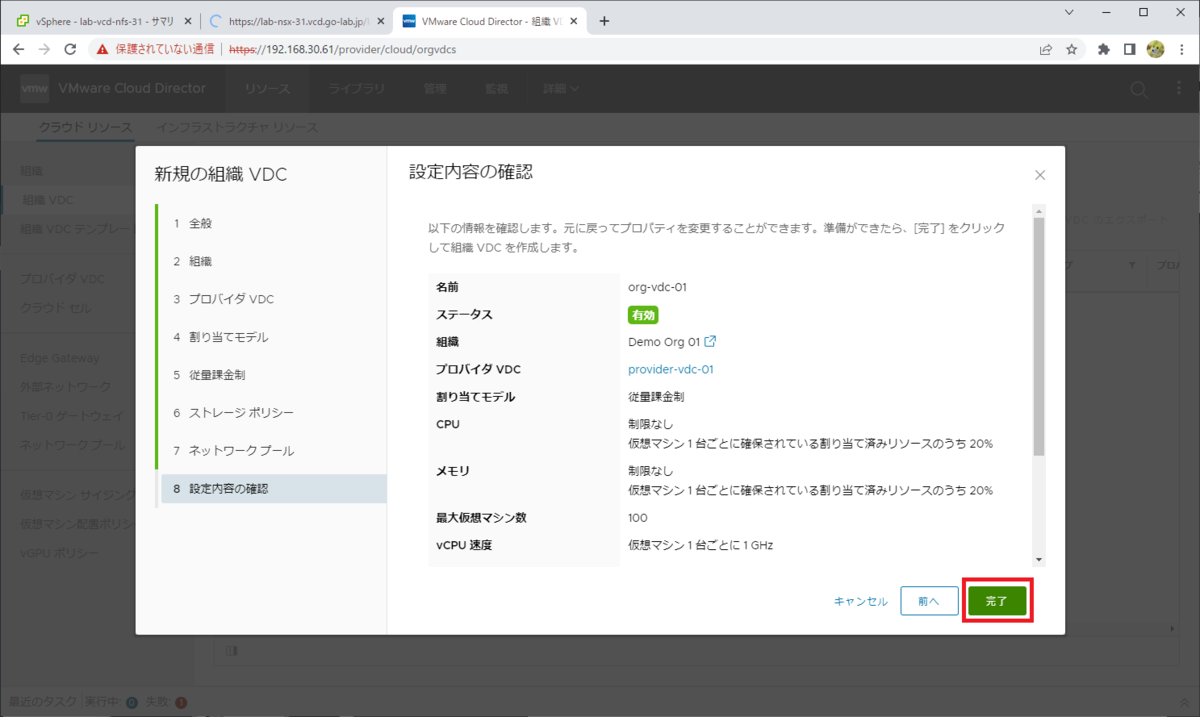Open Chrome three-dot menu

point(1182,49)
